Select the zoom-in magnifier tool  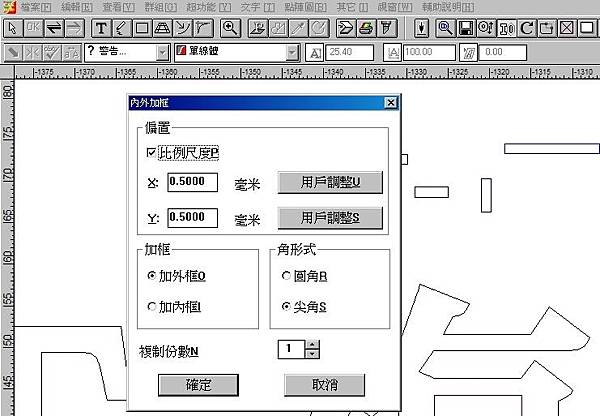coord(230,28)
